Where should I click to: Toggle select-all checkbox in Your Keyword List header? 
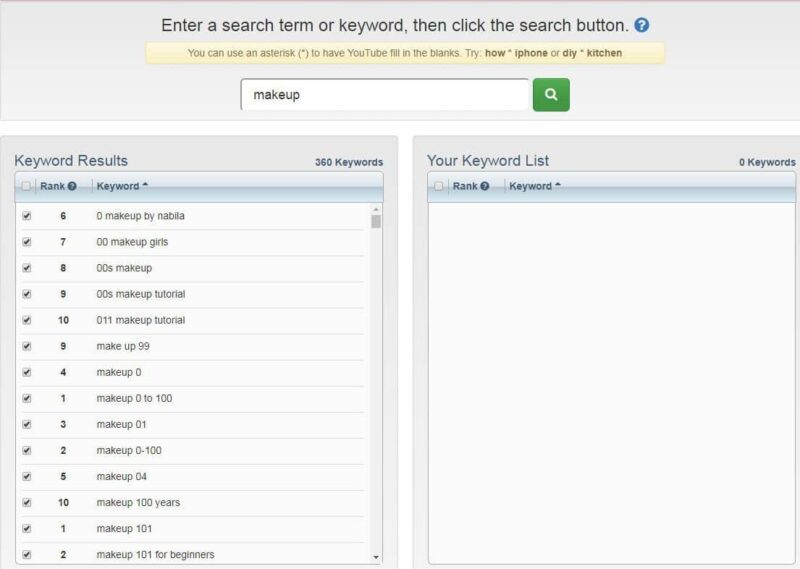[438, 186]
